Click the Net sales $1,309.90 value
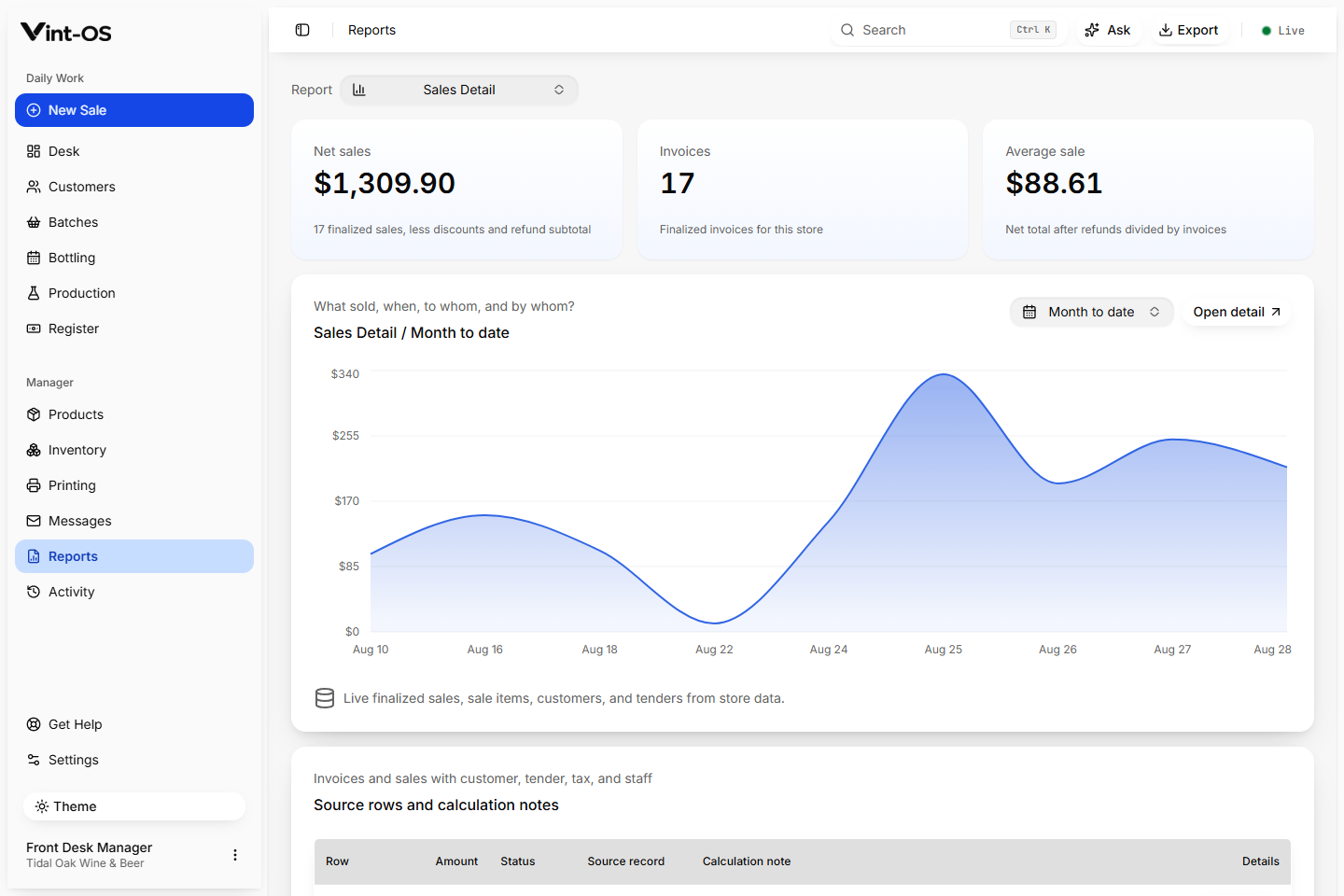The width and height of the screenshot is (1344, 896). click(x=385, y=183)
